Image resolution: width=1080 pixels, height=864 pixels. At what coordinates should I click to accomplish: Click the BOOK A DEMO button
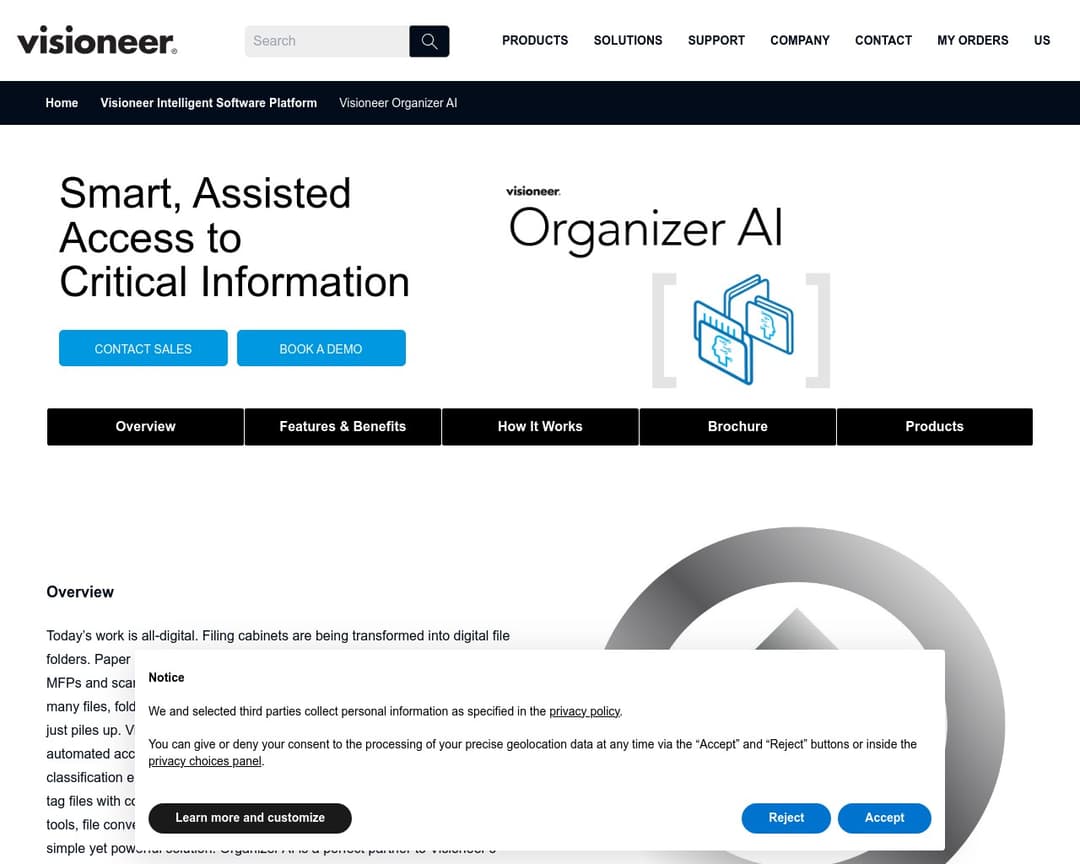(x=321, y=348)
